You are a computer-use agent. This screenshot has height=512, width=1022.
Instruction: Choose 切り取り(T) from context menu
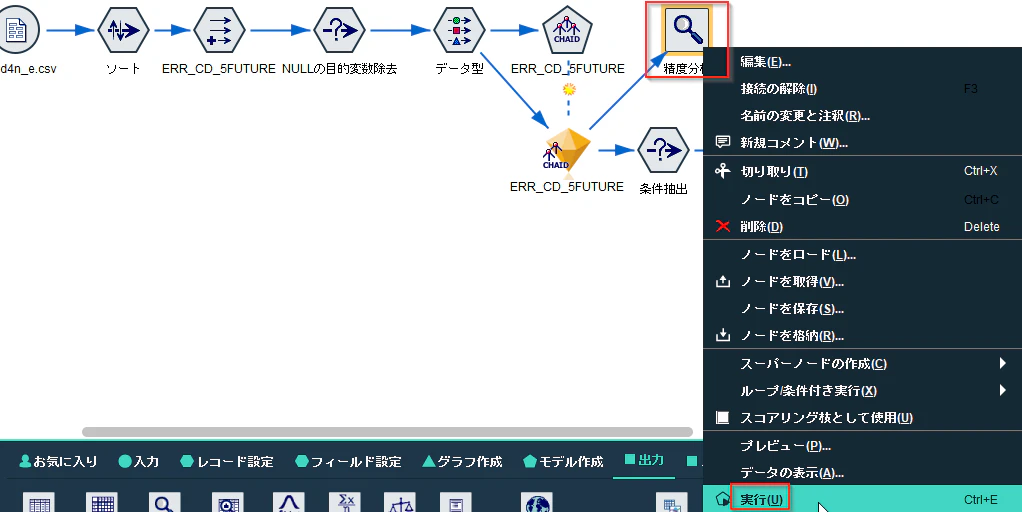(862, 171)
